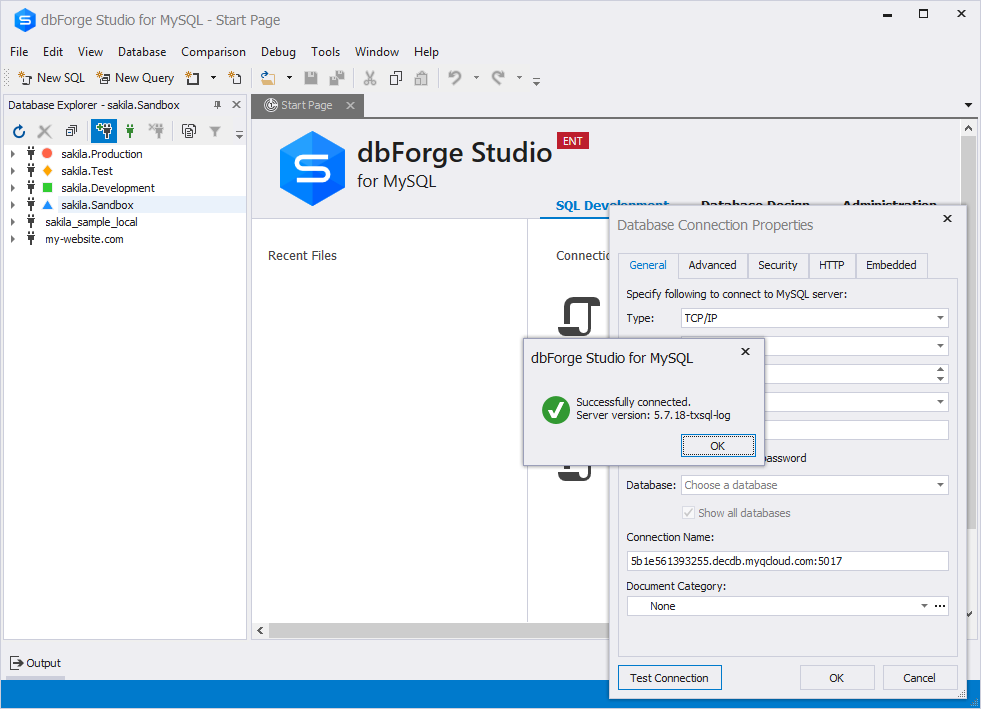Click the New Query toolbar button
Screen dimensions: 981x709
(135, 78)
